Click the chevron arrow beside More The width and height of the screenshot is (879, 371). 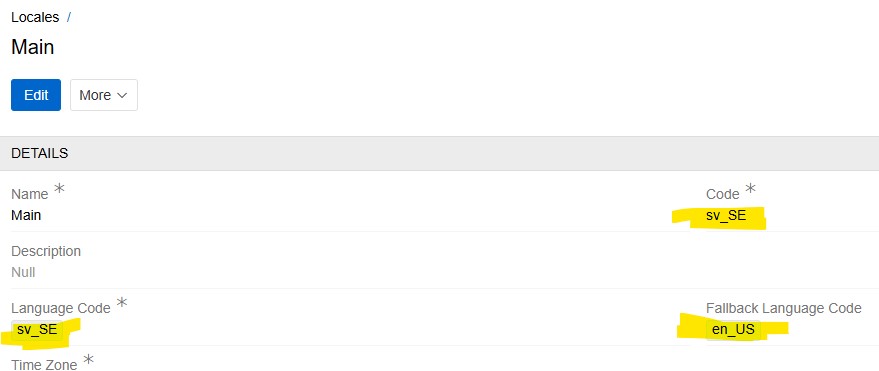coord(122,96)
